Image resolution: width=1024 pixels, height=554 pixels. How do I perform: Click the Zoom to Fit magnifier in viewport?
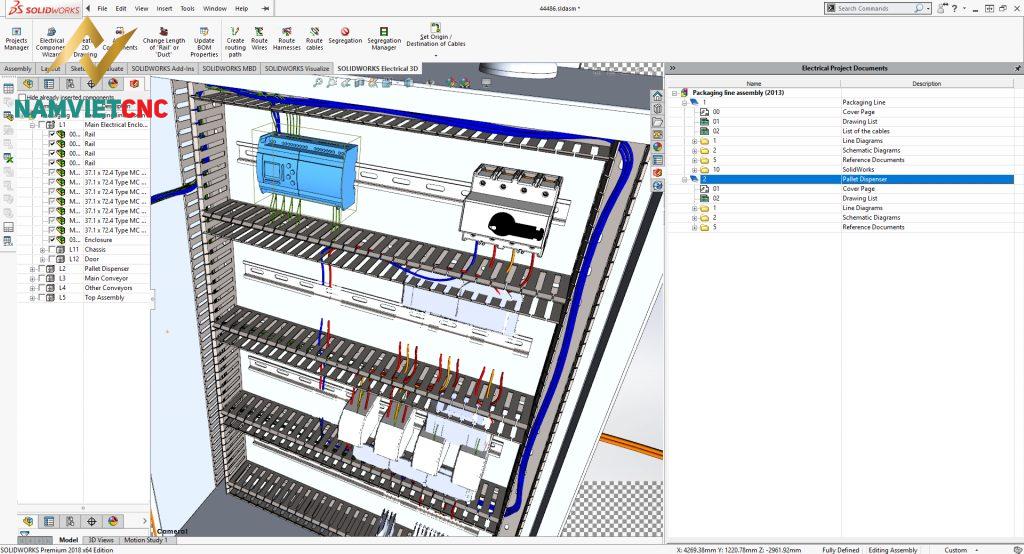pyautogui.click(x=318, y=83)
